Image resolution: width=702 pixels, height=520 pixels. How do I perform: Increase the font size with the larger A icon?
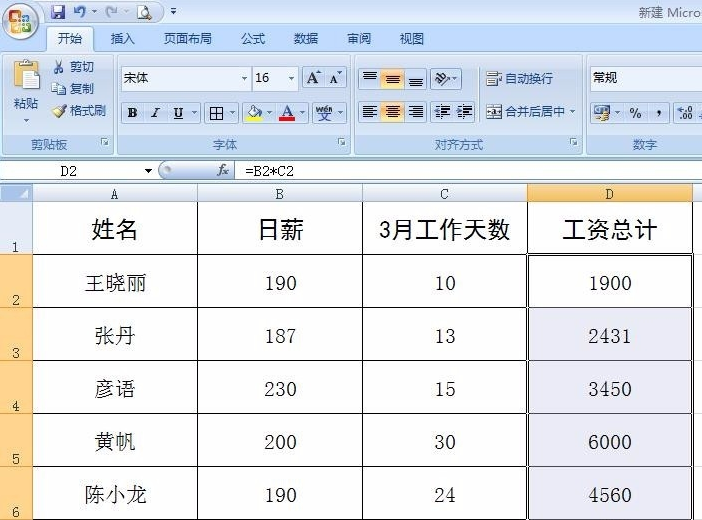pos(313,78)
